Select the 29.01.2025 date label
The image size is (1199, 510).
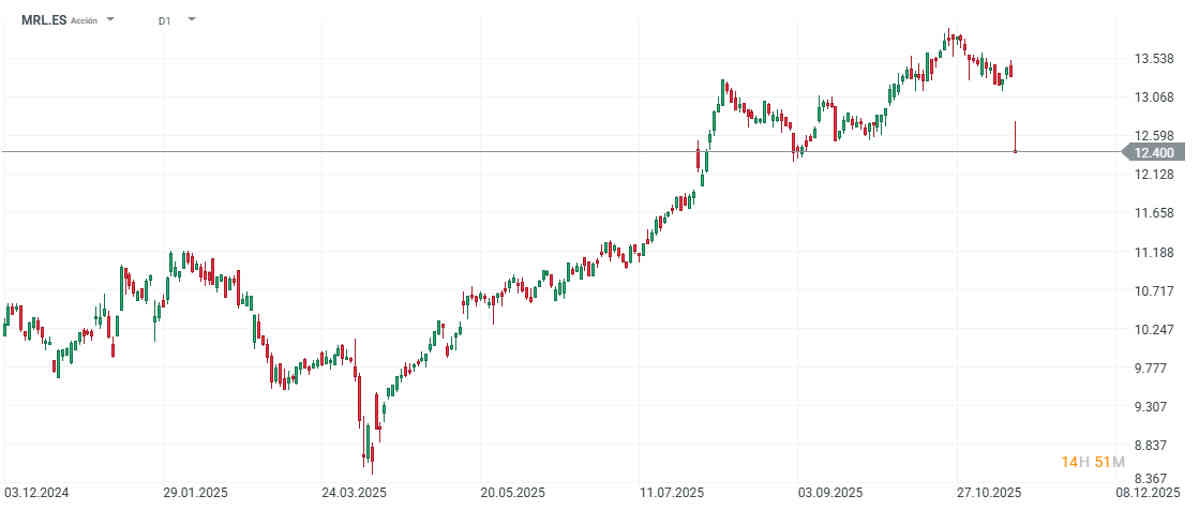pos(195,493)
